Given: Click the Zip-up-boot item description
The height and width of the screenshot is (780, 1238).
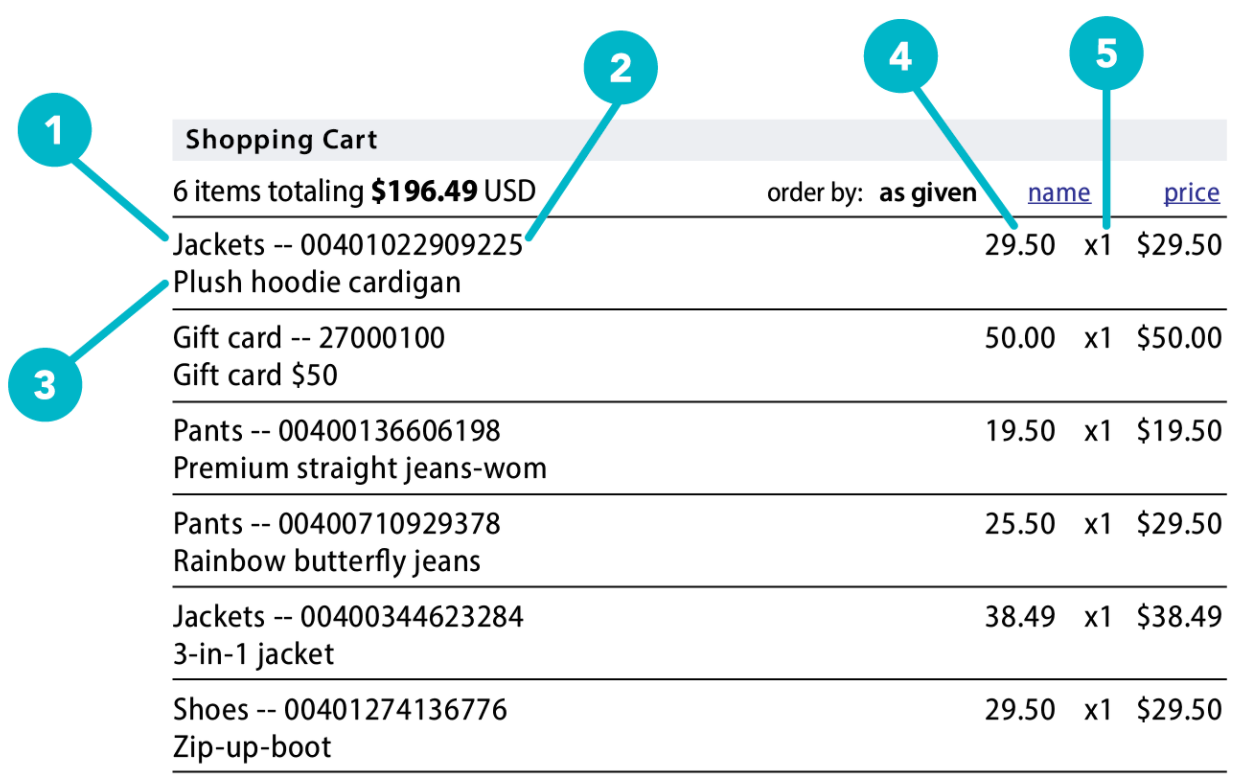Looking at the screenshot, I should click(x=252, y=747).
